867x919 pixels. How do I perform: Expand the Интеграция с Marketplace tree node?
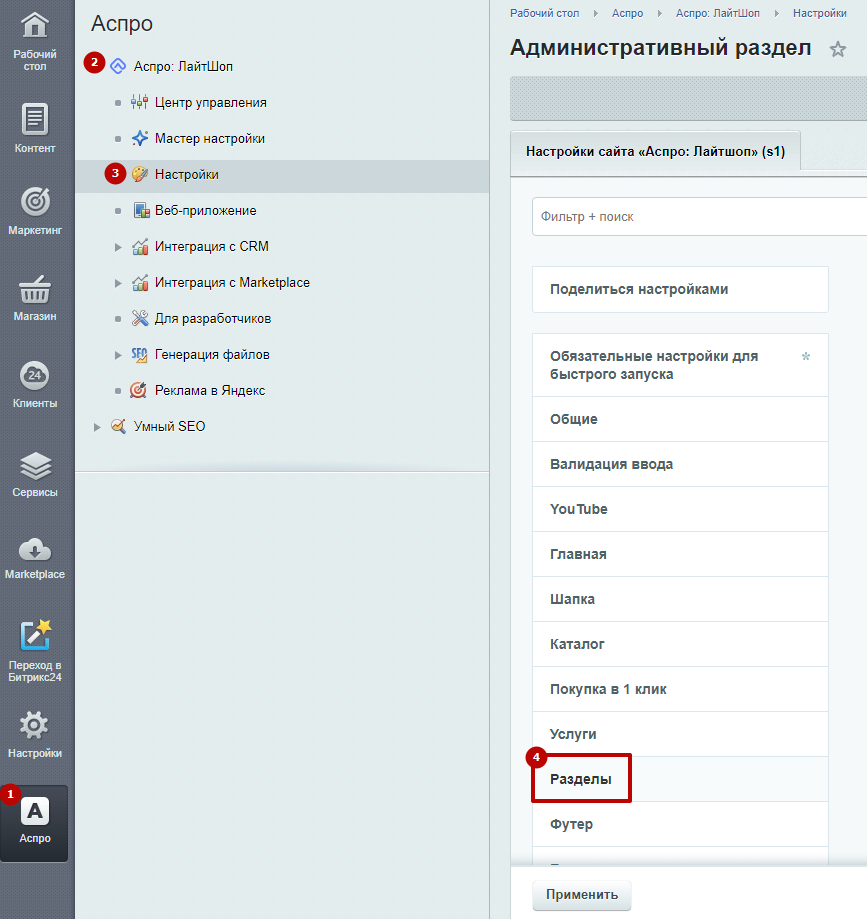pyautogui.click(x=118, y=283)
